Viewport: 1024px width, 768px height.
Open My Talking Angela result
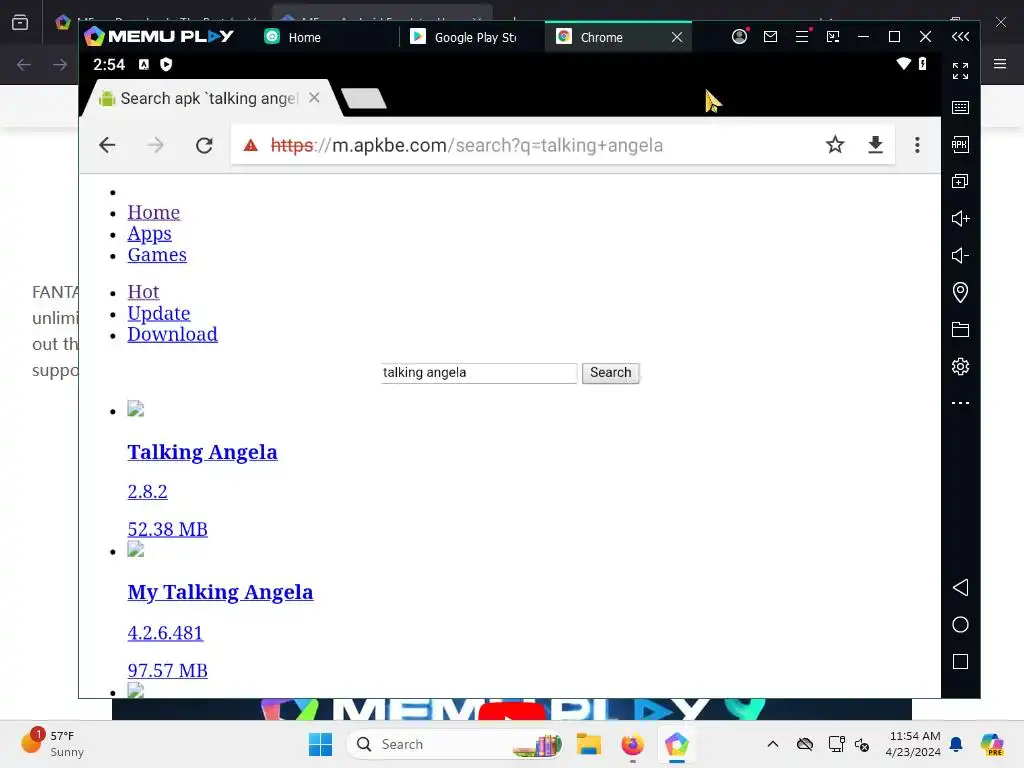click(220, 592)
